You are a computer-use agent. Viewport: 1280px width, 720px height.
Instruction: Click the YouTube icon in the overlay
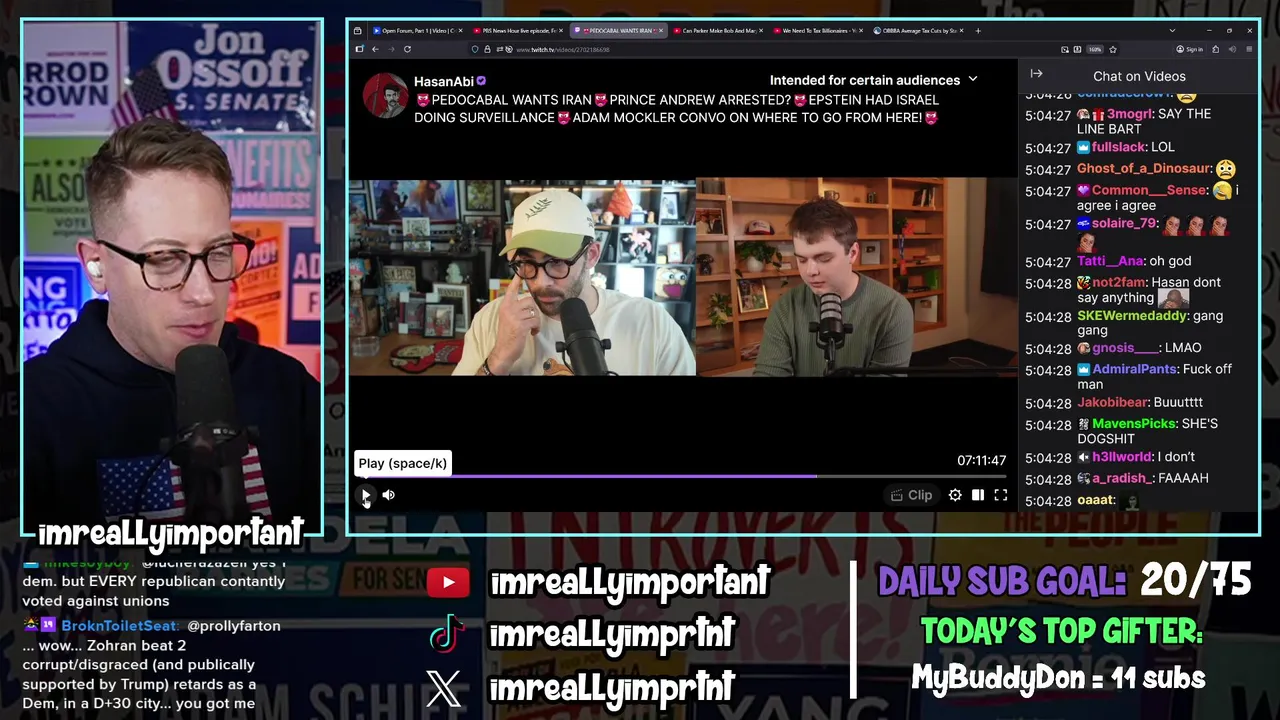[x=448, y=582]
